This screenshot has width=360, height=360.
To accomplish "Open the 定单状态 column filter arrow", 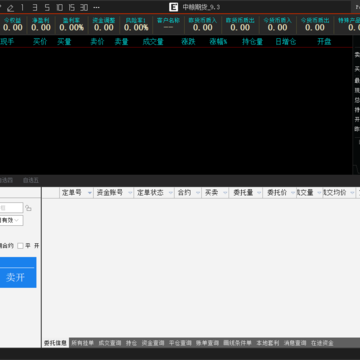I will pos(171,193).
